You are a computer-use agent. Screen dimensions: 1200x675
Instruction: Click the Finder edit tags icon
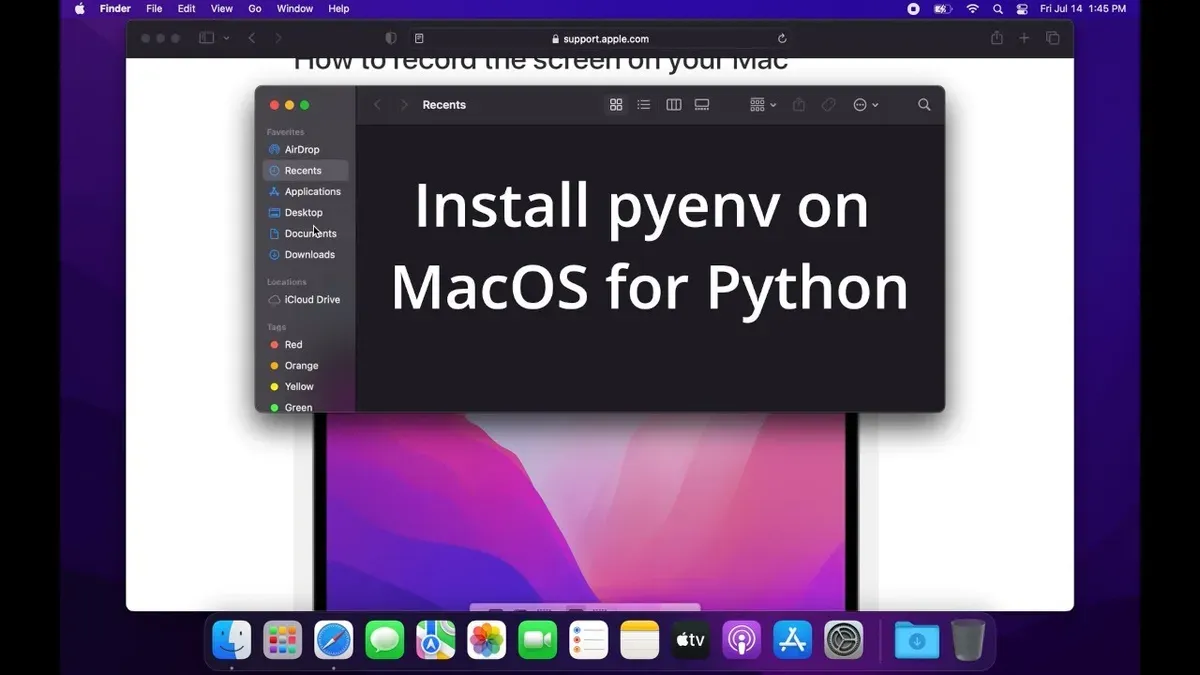pos(829,105)
